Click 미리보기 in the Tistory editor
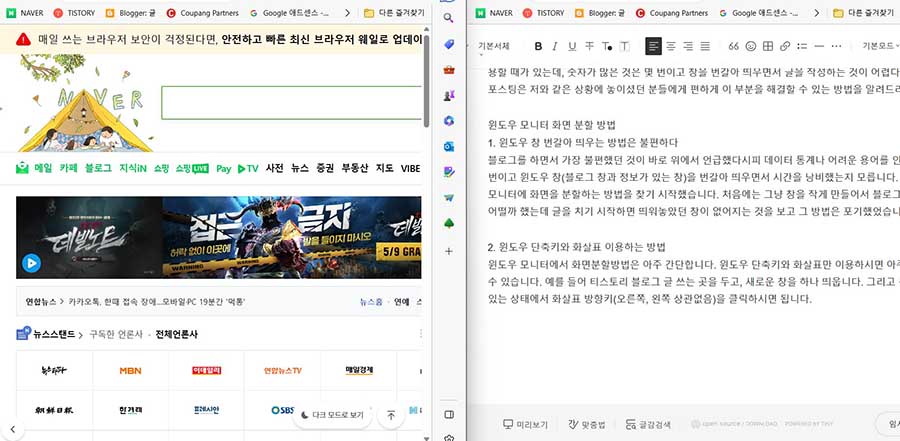 click(525, 424)
